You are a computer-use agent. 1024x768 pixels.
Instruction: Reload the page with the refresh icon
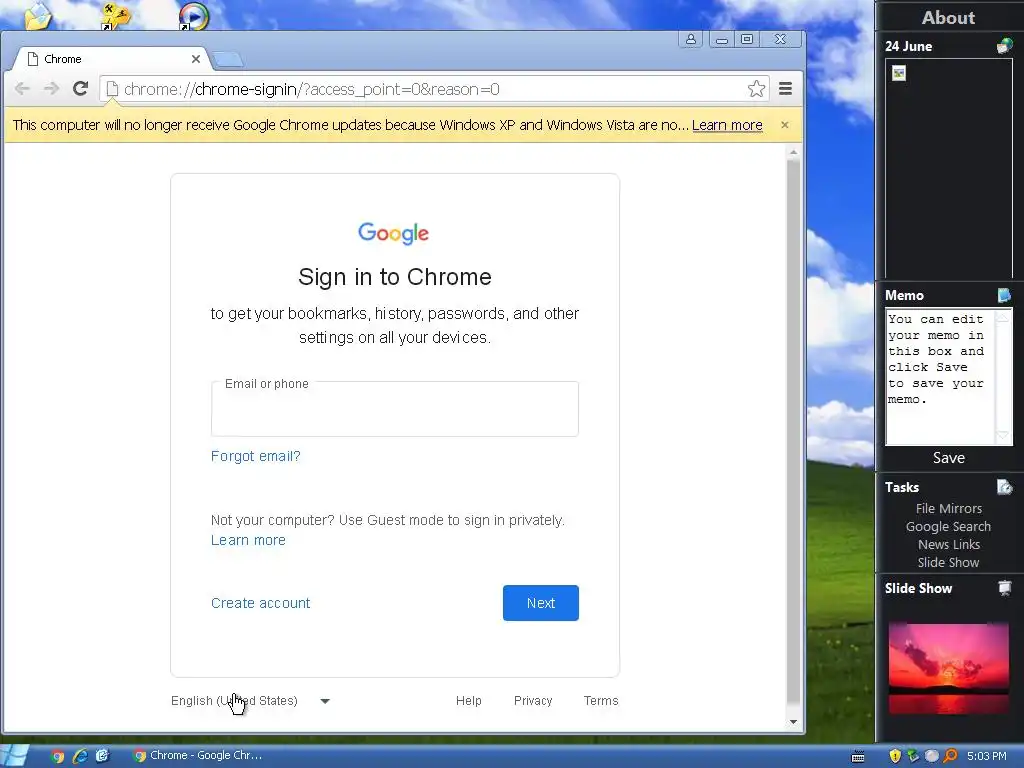pyautogui.click(x=80, y=88)
